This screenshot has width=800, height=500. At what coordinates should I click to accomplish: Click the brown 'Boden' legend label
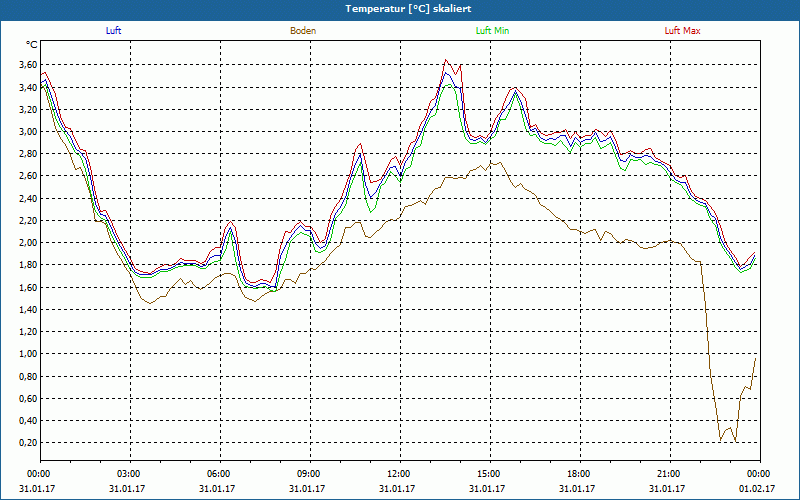pyautogui.click(x=303, y=31)
